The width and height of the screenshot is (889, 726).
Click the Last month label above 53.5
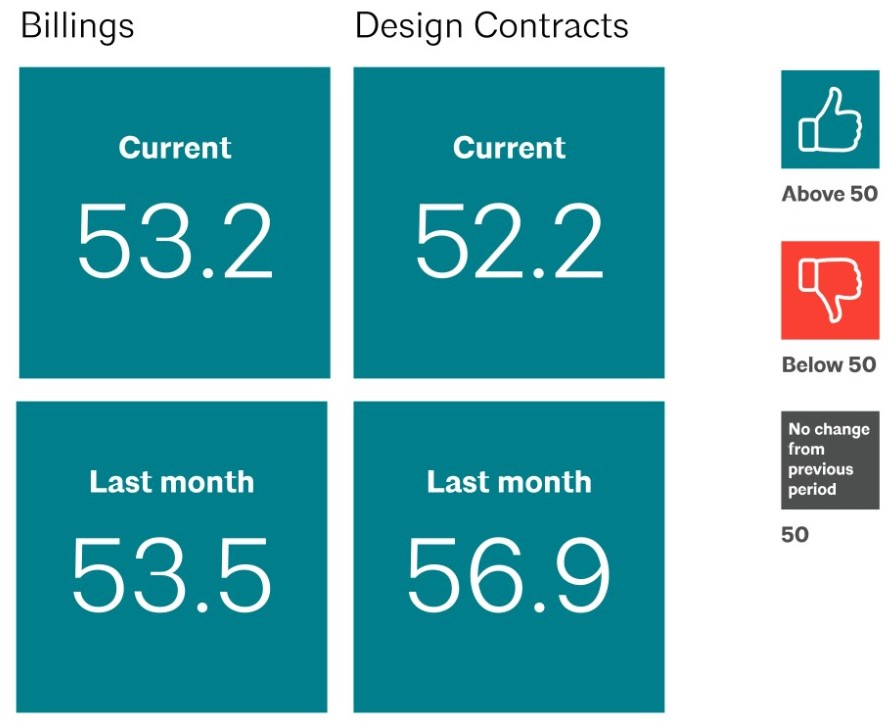(172, 482)
